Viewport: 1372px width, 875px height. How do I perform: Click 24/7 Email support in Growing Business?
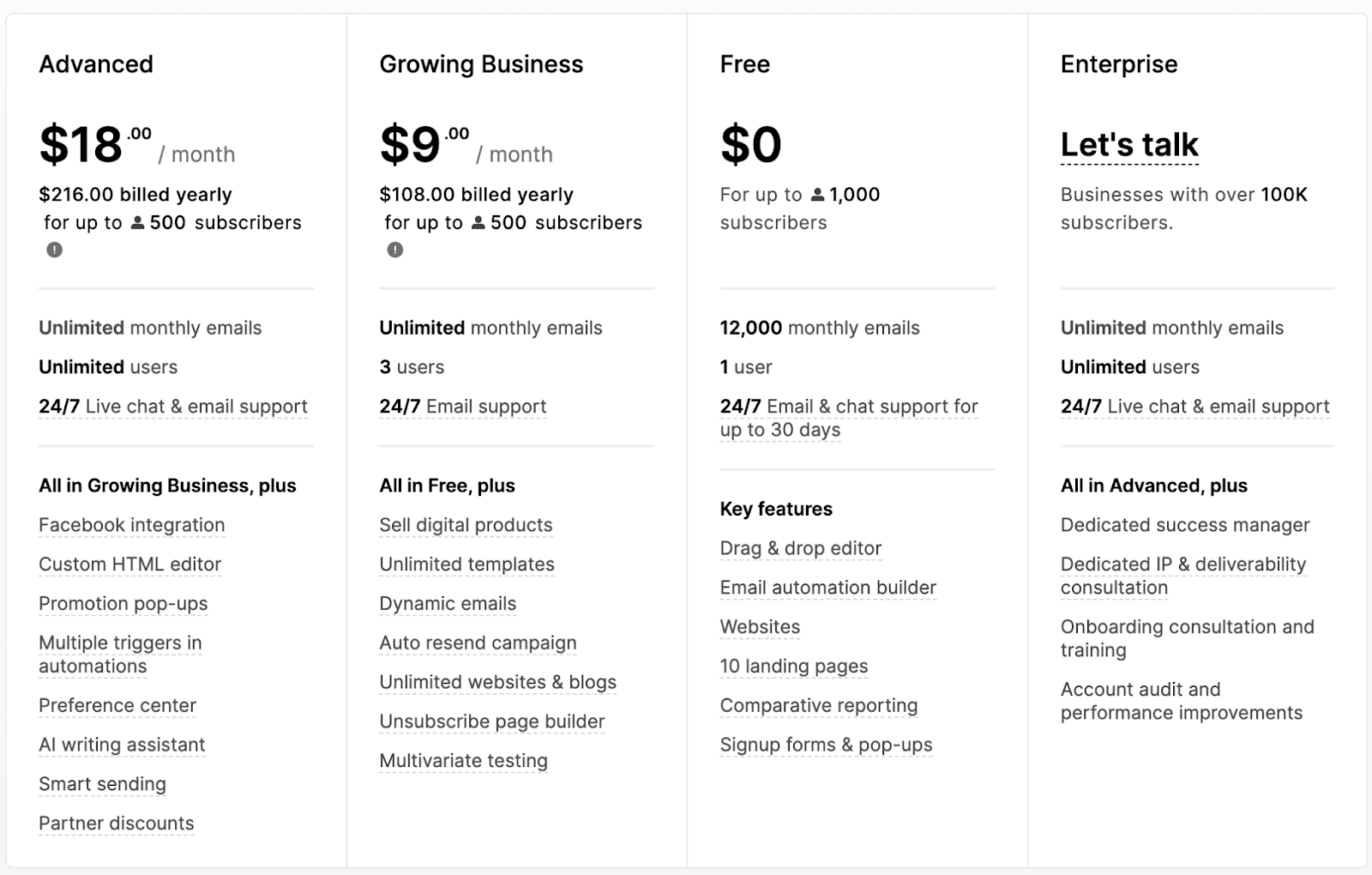coord(462,407)
